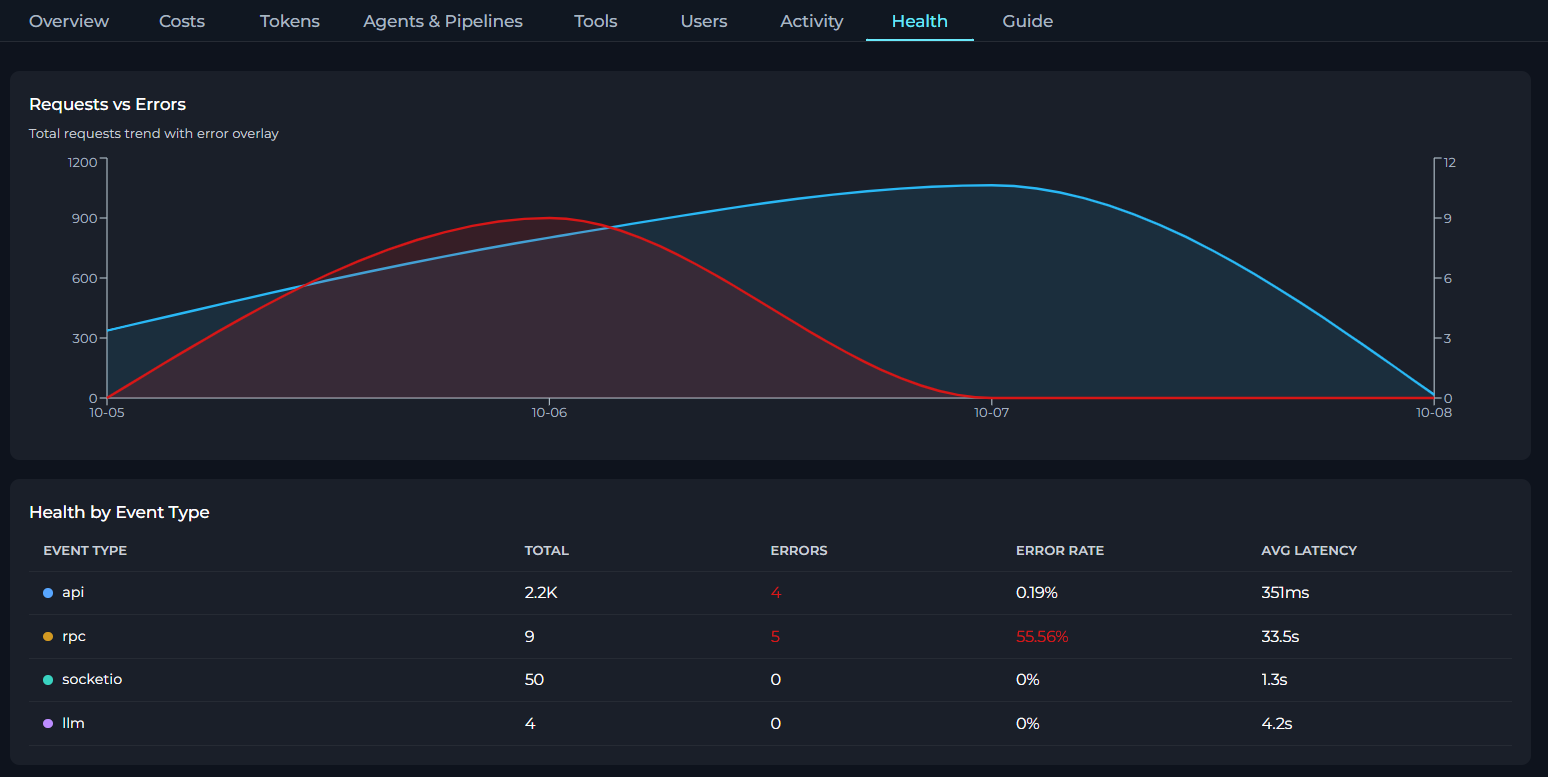Click the 1200 label on left axis
The width and height of the screenshot is (1548, 777).
(82, 162)
